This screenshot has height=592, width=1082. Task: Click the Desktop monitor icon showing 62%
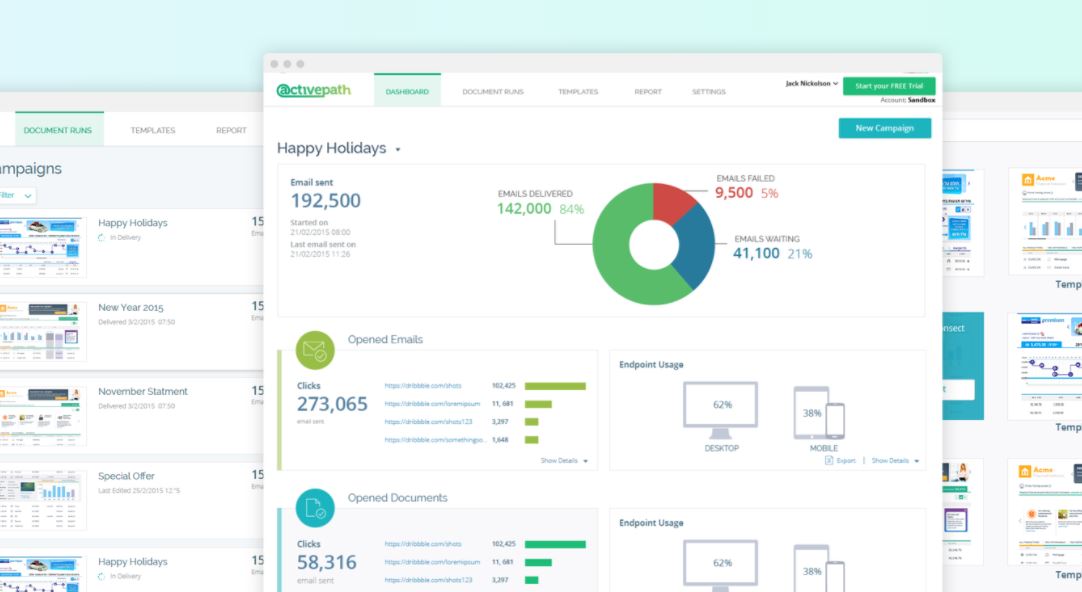(x=721, y=410)
